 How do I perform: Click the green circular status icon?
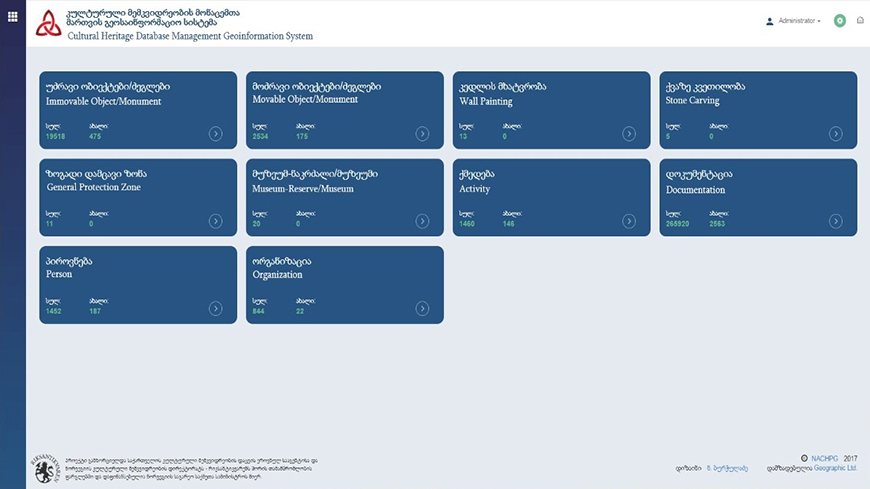point(839,21)
